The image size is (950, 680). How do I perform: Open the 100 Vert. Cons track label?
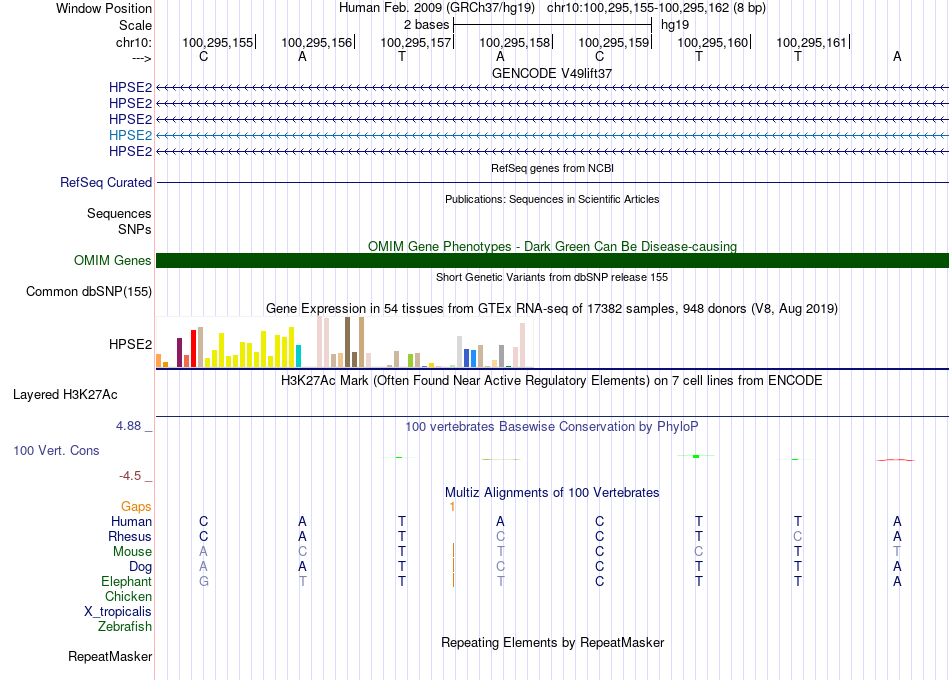click(x=56, y=450)
